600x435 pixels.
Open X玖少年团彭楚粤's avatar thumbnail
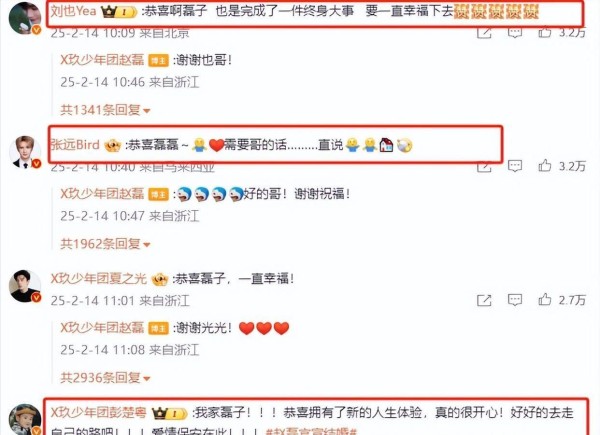25,419
